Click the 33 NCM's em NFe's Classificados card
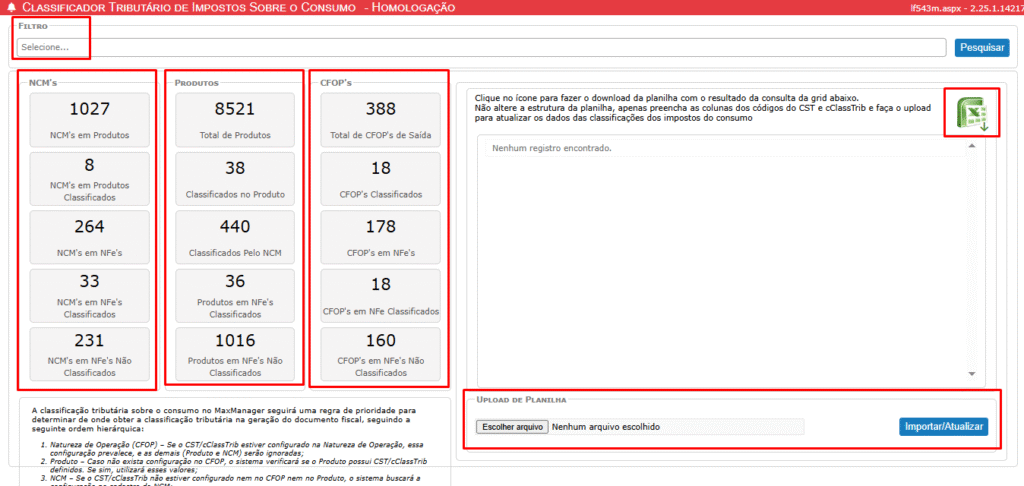The height and width of the screenshot is (486, 1024). pyautogui.click(x=89, y=294)
